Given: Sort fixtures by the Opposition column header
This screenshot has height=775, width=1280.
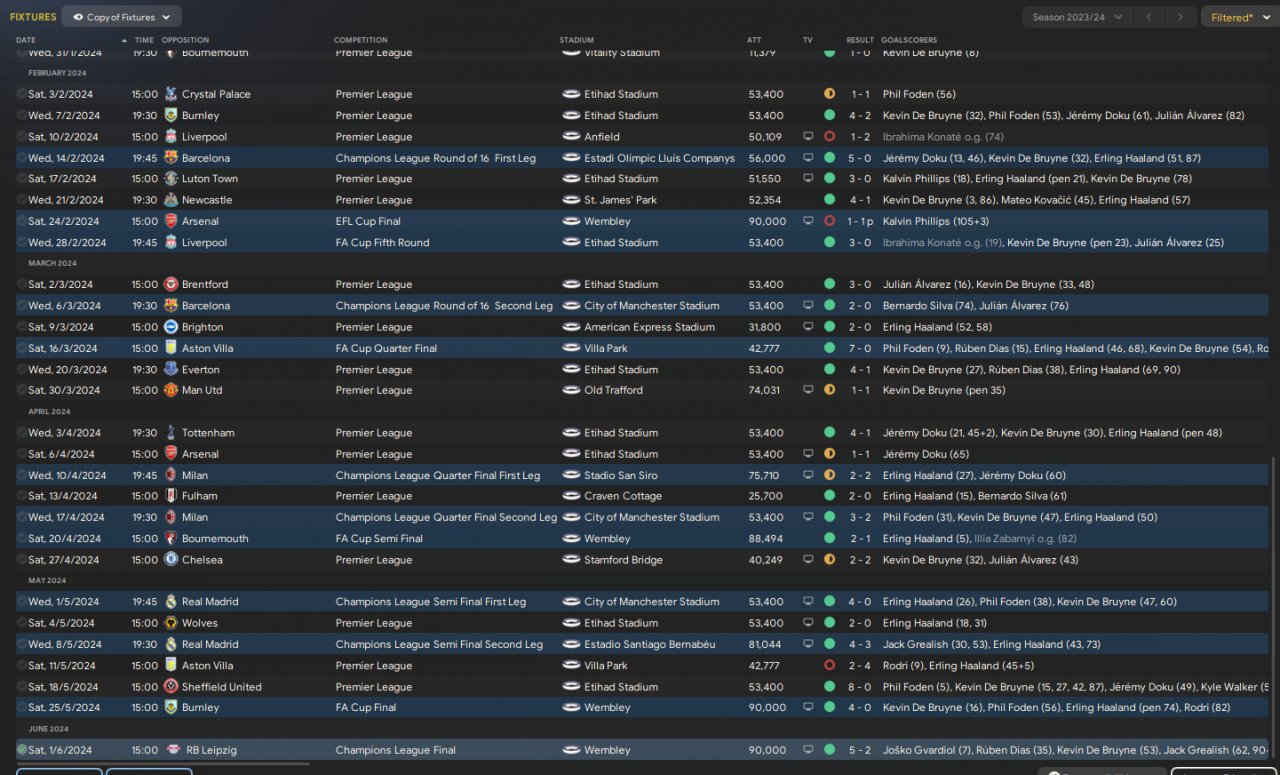Looking at the screenshot, I should [x=186, y=40].
